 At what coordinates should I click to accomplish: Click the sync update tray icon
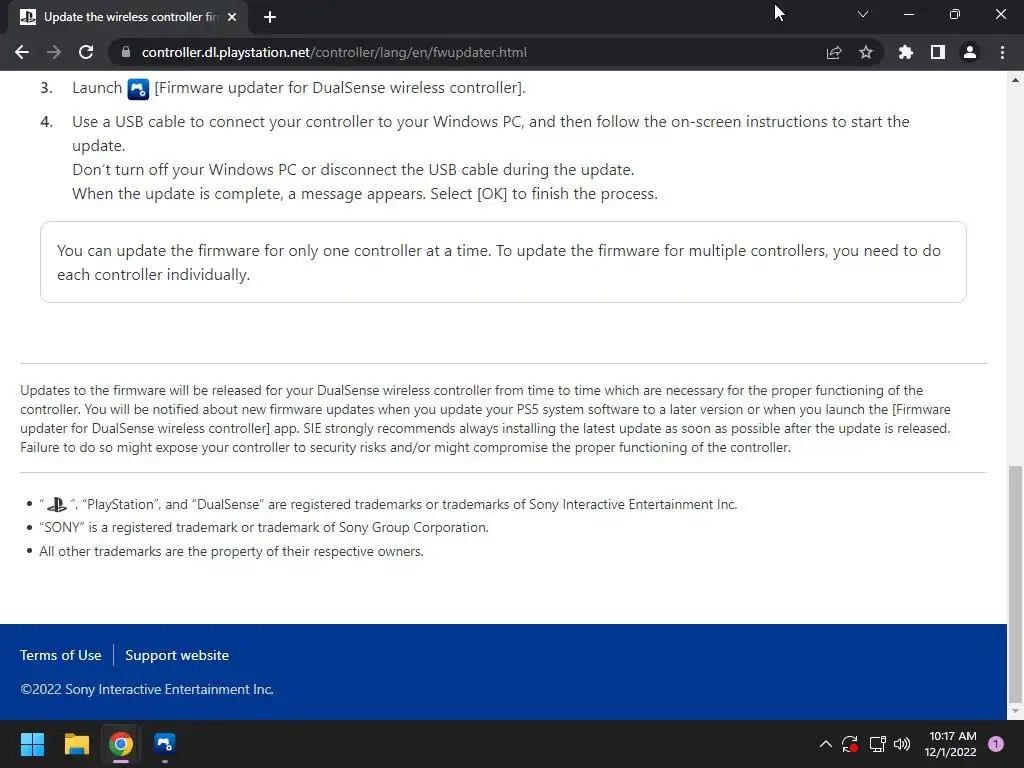[x=850, y=744]
